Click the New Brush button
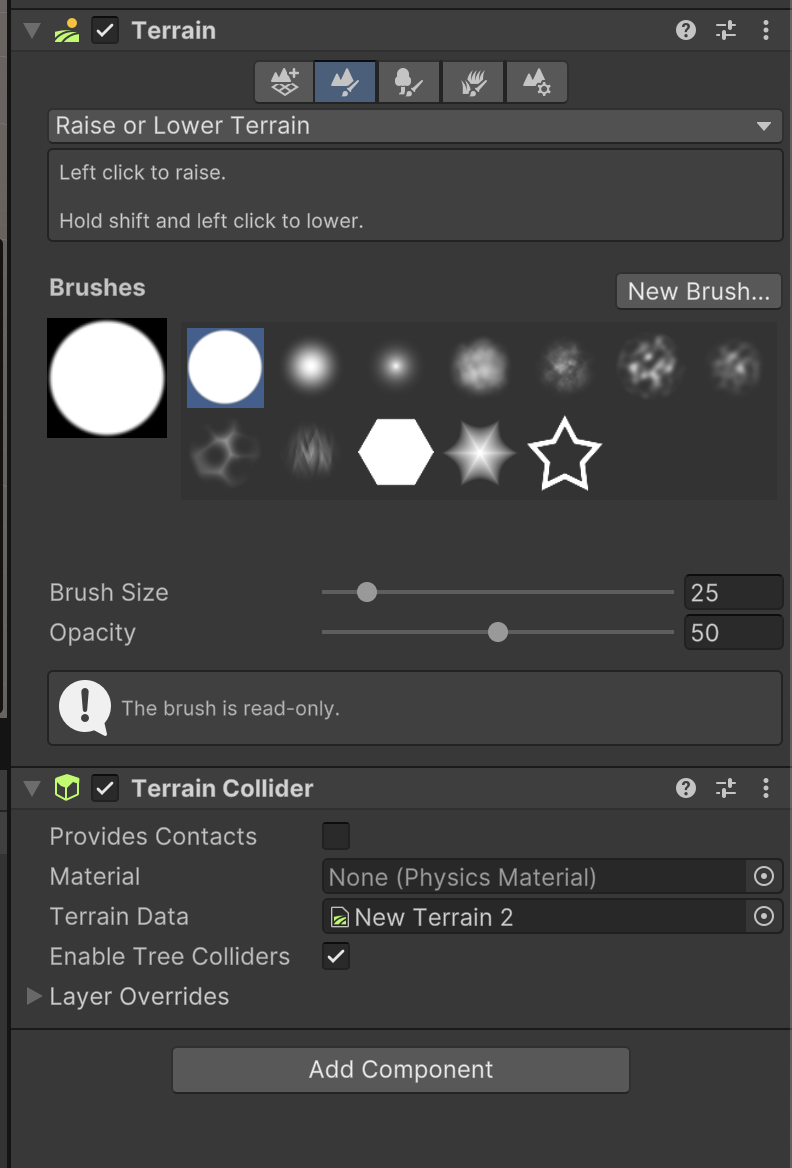792x1168 pixels. (x=698, y=291)
